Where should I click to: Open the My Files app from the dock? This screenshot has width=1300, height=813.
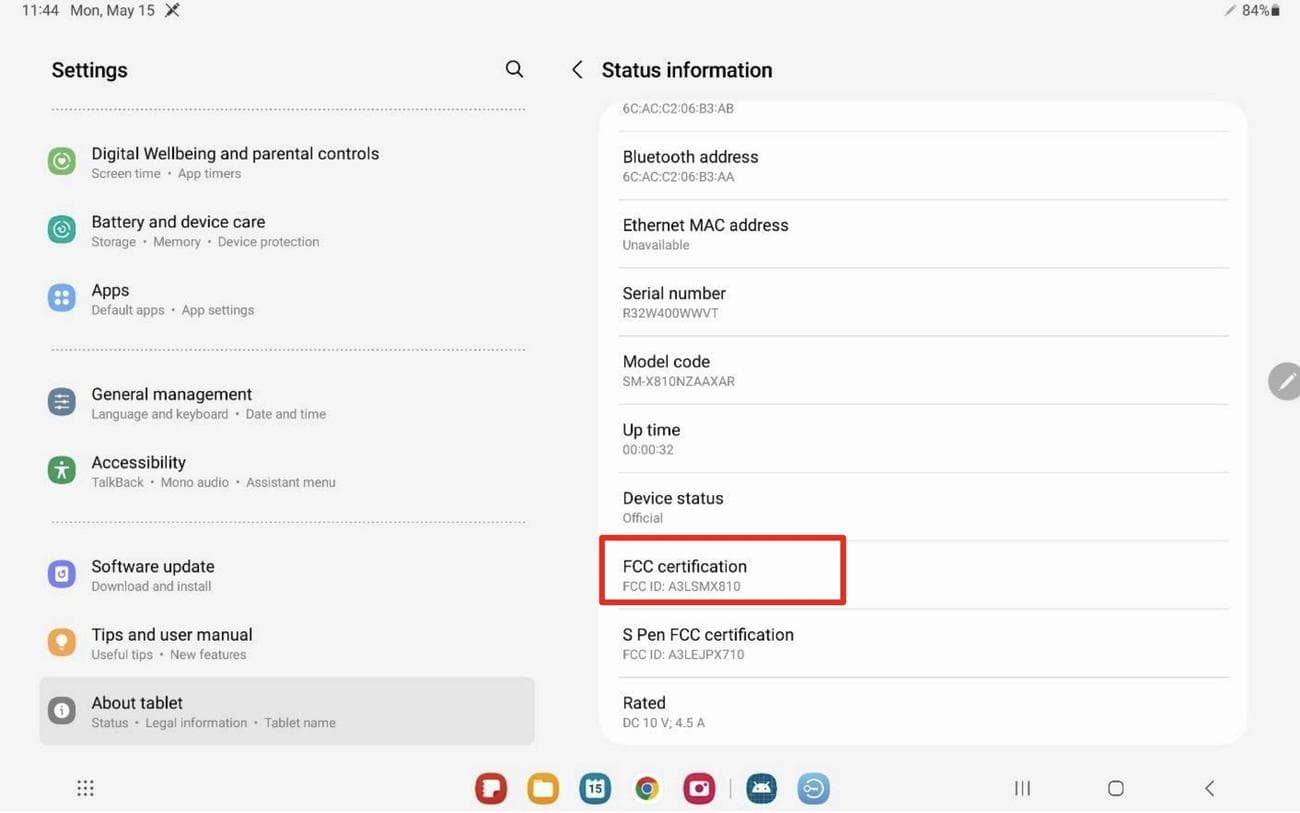click(543, 788)
